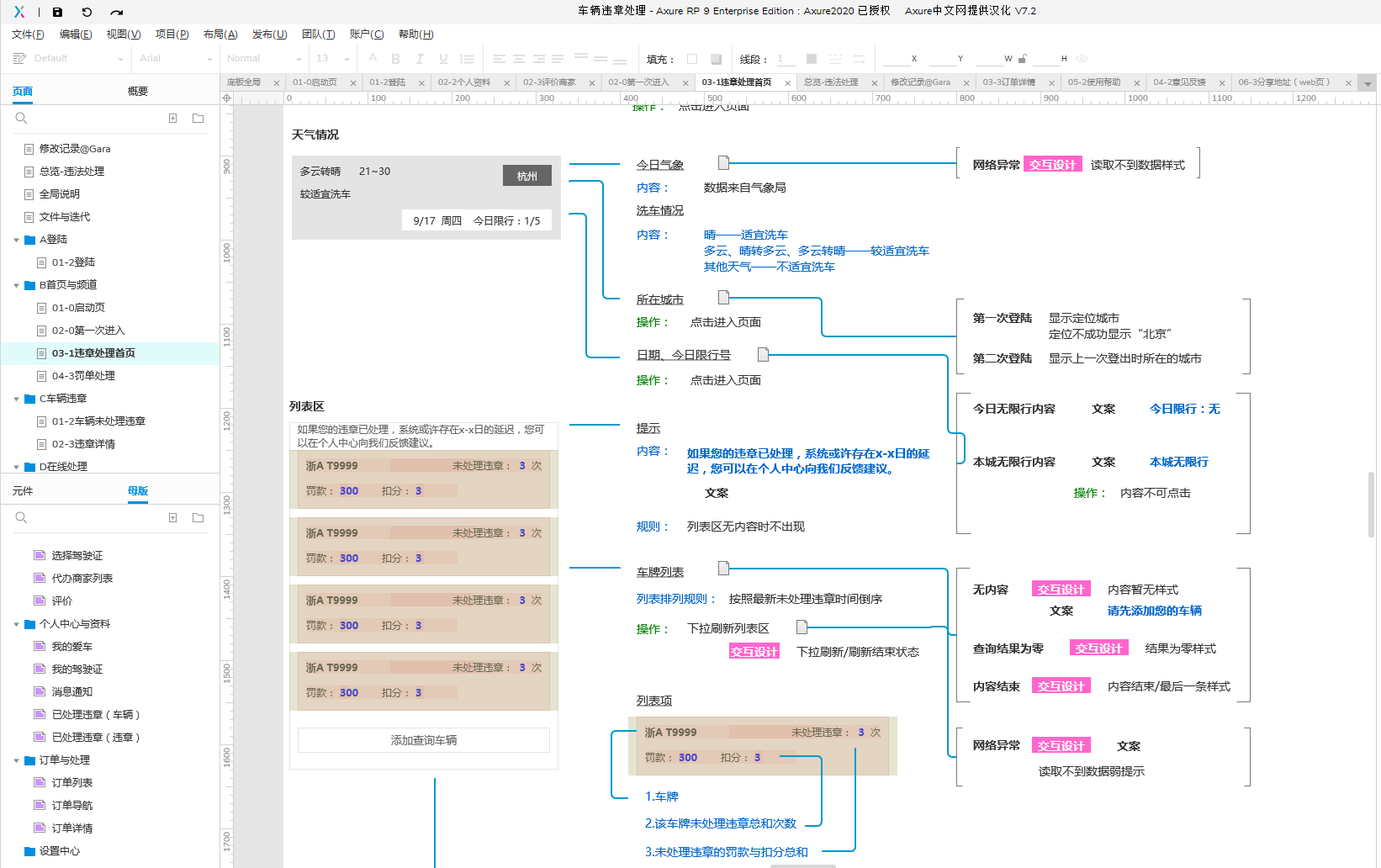Toggle the lock aspect ratio padlock

(1023, 59)
